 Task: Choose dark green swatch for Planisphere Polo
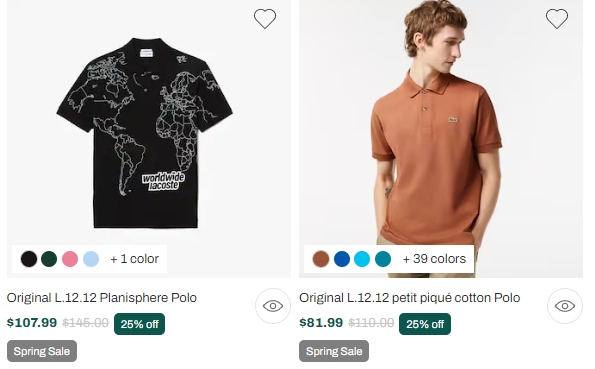coord(49,259)
